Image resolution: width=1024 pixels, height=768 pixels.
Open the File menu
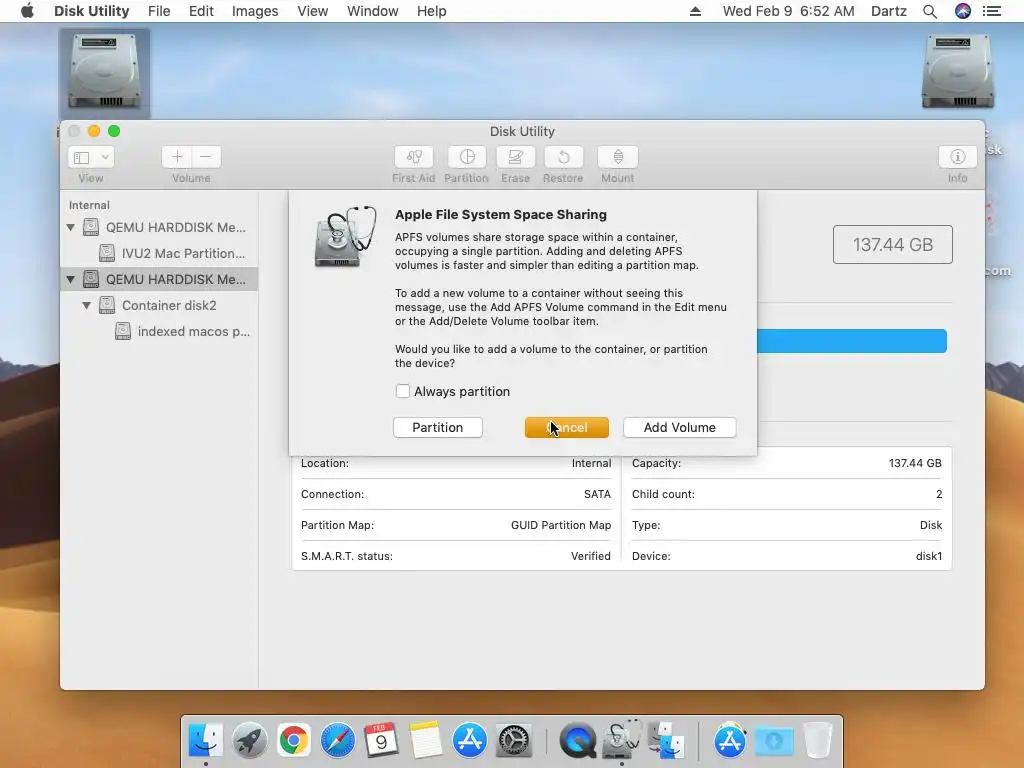pos(159,11)
